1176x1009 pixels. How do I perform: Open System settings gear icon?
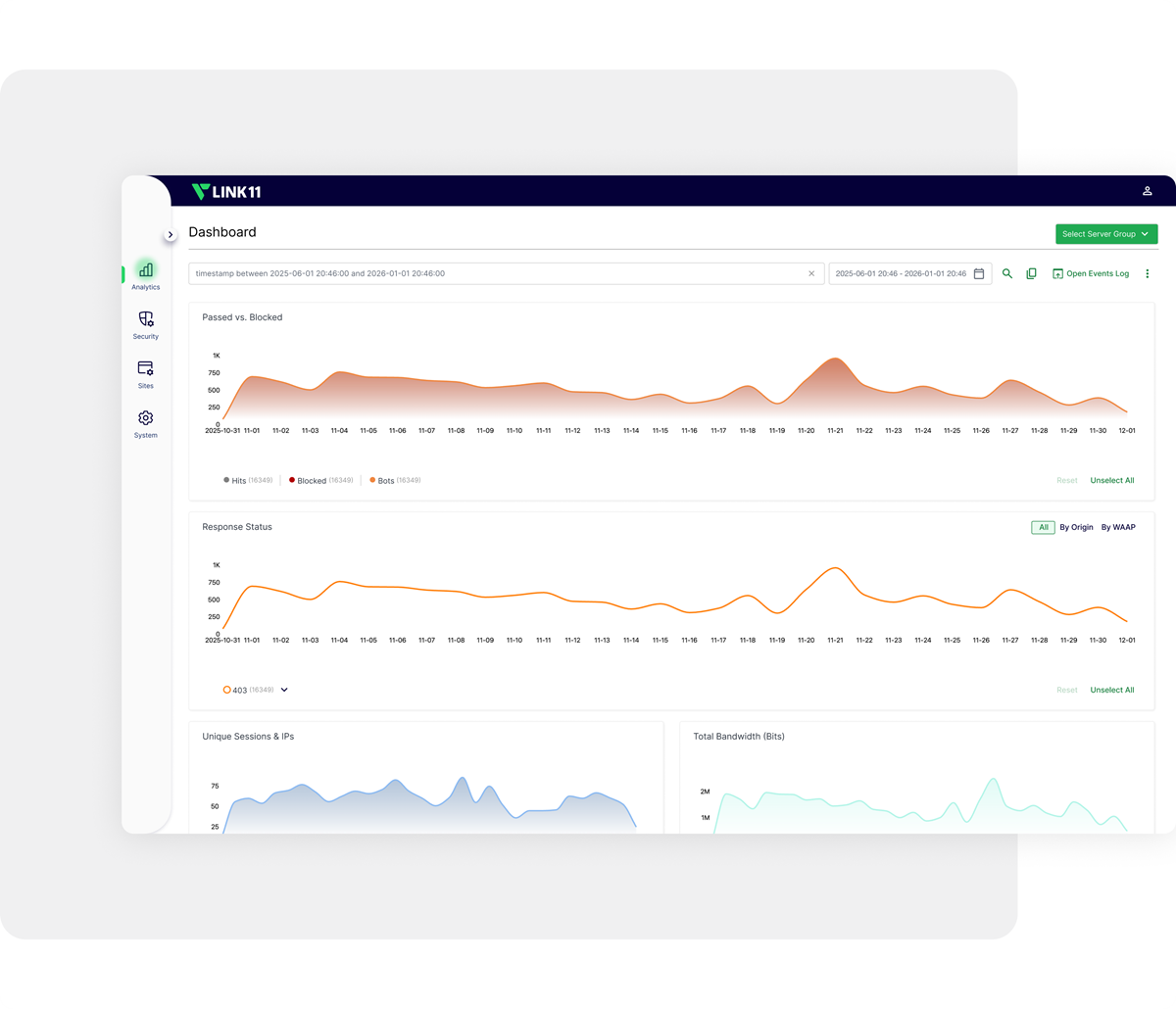point(145,419)
